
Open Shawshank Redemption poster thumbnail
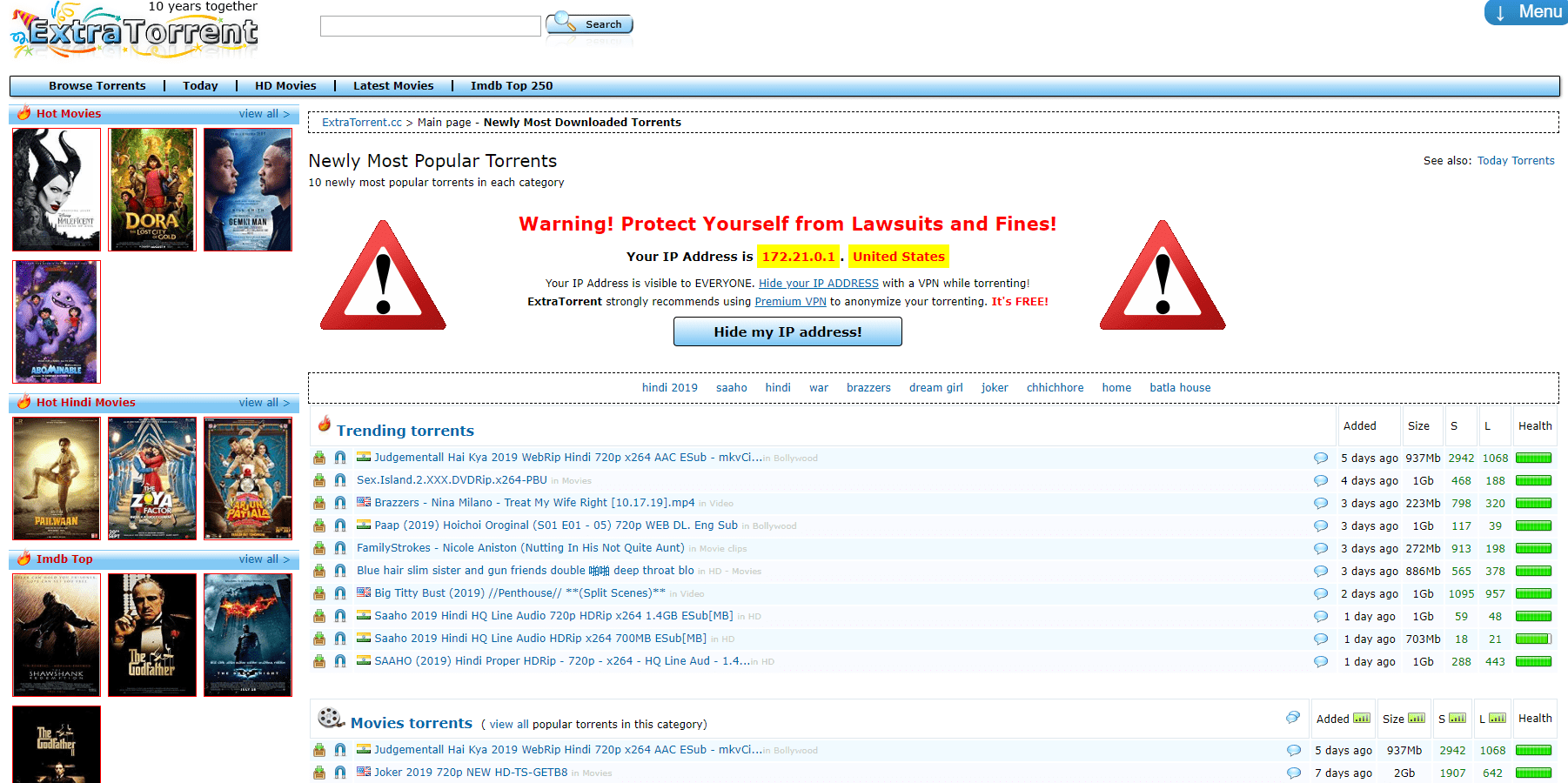coord(57,635)
